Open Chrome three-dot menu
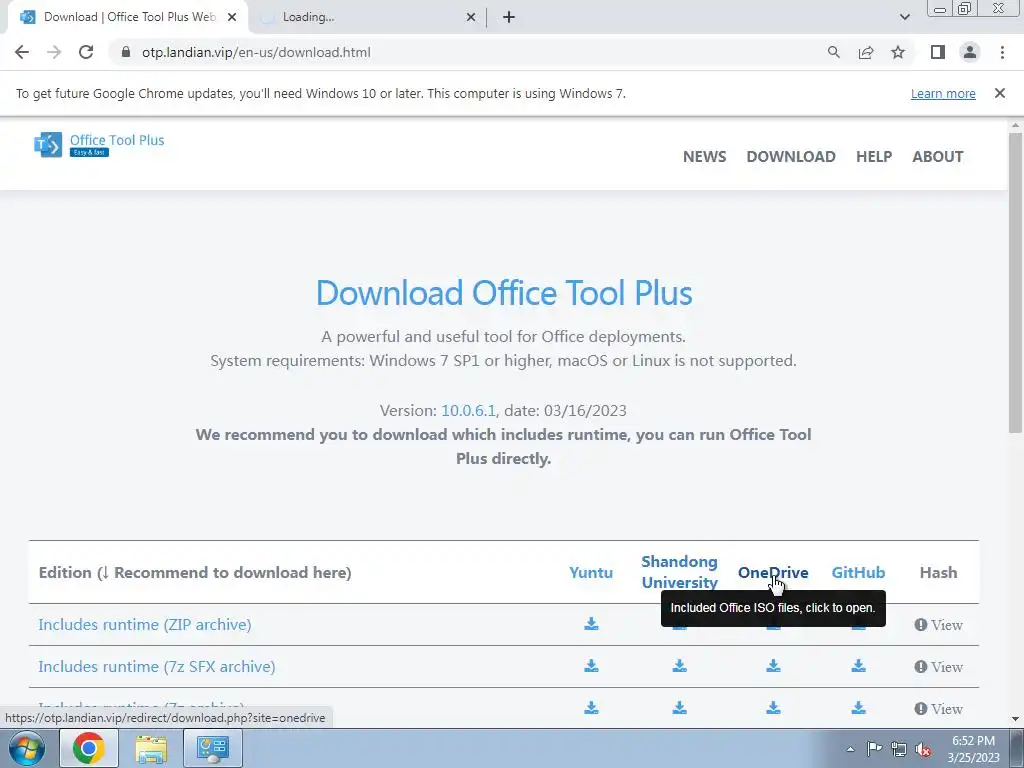The width and height of the screenshot is (1024, 768). pos(1002,52)
